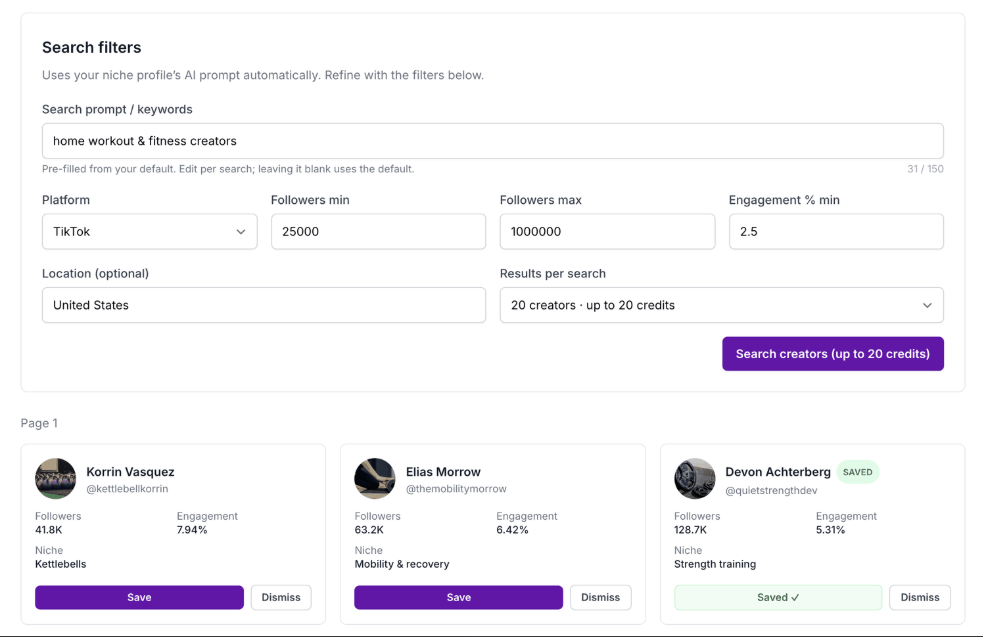Click the Pre-filled from your default hint text
Image resolution: width=983 pixels, height=637 pixels.
[228, 169]
